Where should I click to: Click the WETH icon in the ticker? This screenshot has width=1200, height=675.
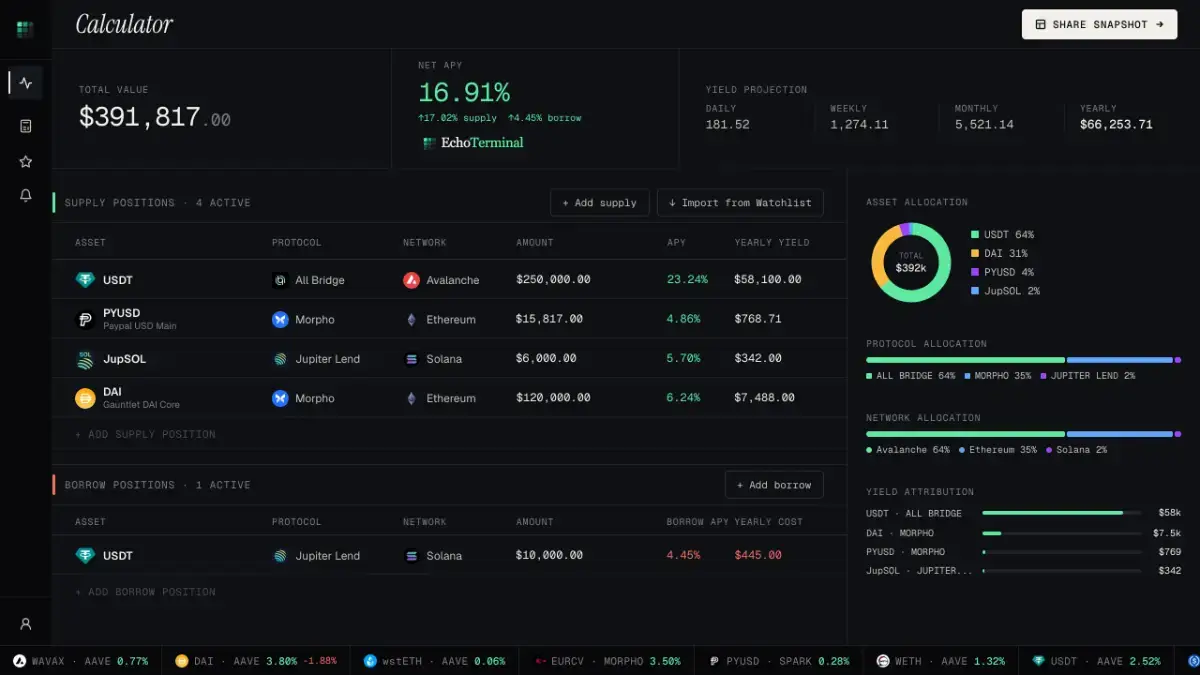[883, 661]
